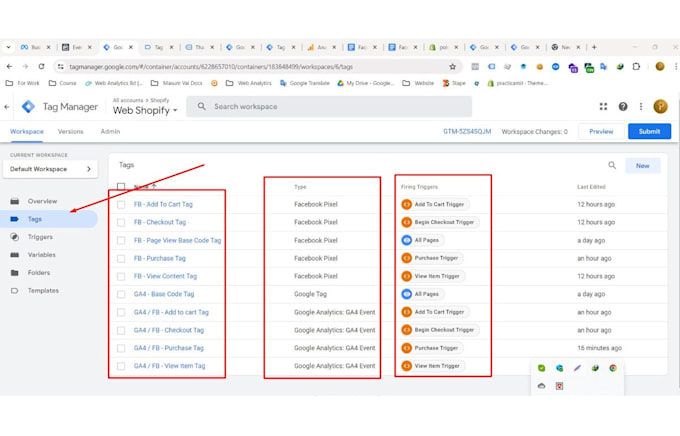Viewport: 680px width, 436px height.
Task: Open the GA4 / FB - Checkout Tag link
Action: (x=169, y=330)
